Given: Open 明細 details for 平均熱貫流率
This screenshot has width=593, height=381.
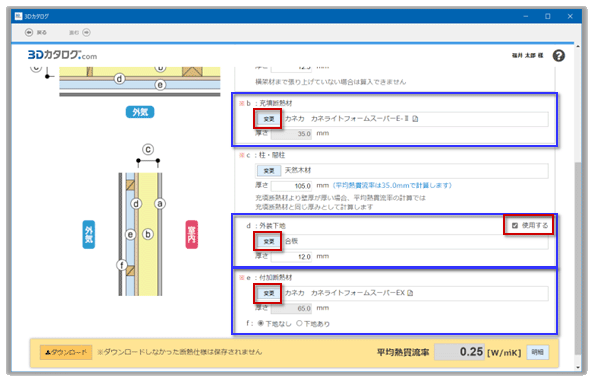Looking at the screenshot, I should tap(537, 352).
